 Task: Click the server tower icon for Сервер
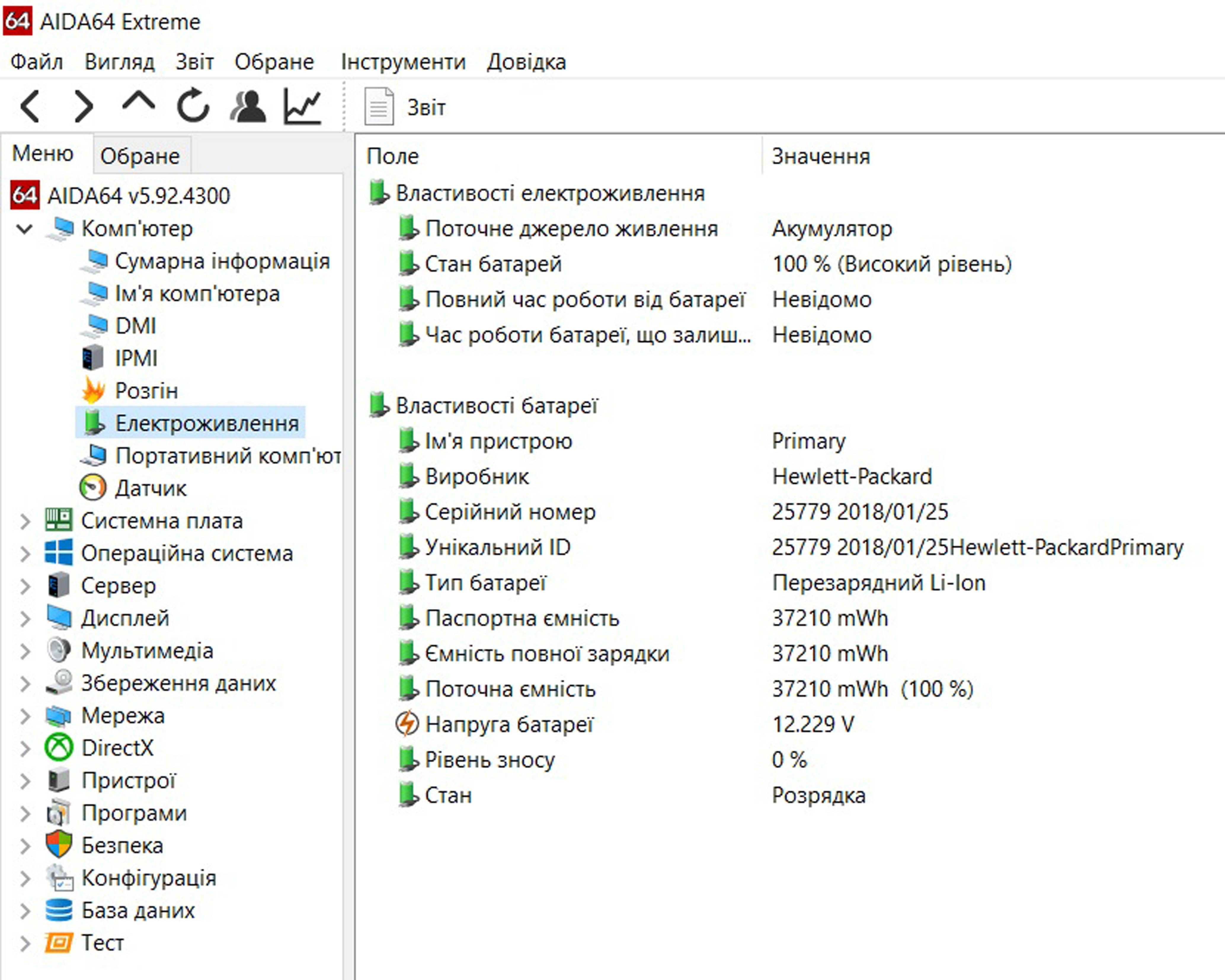point(58,585)
